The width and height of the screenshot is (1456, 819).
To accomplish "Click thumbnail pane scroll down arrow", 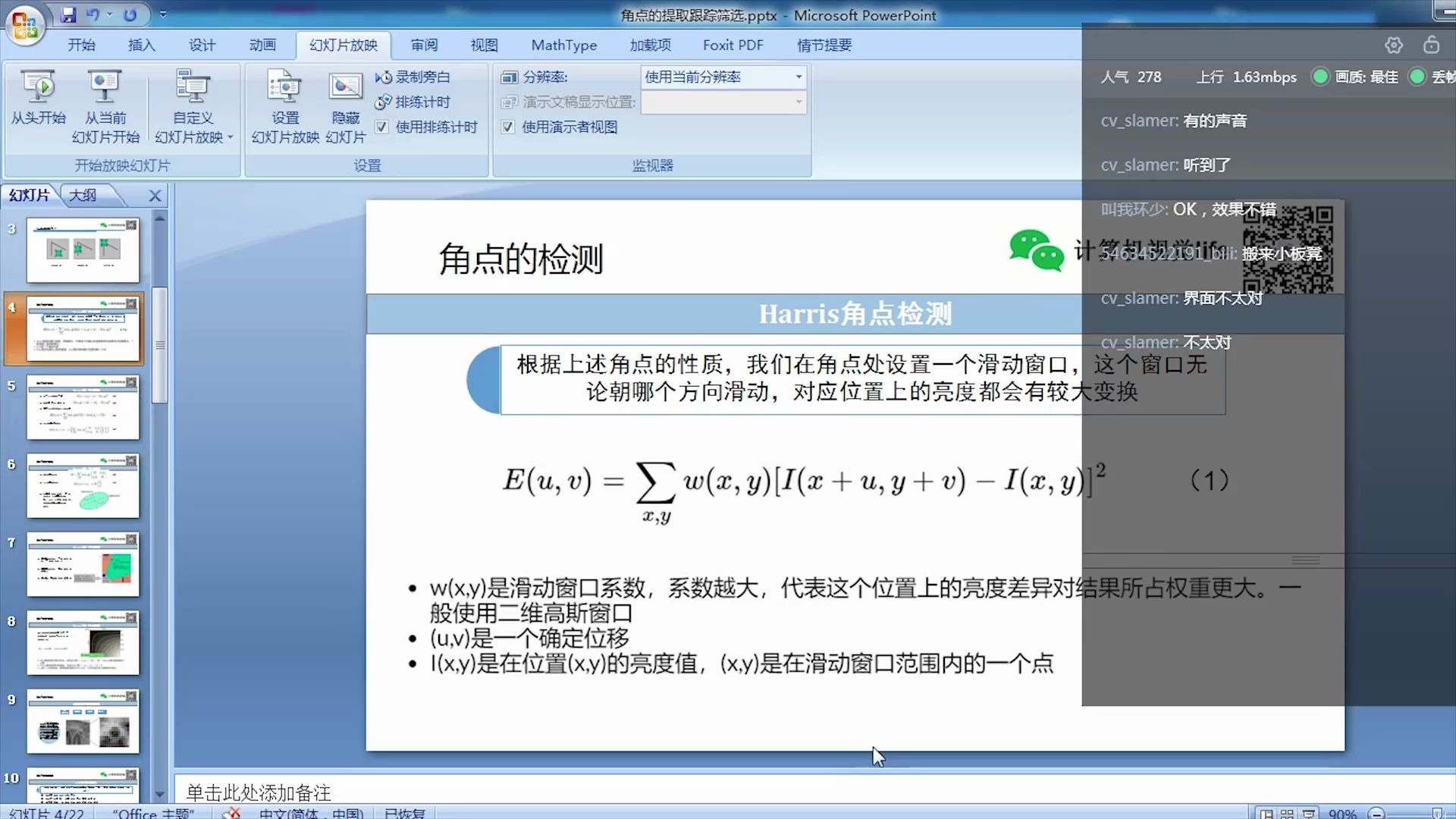I will click(x=159, y=795).
